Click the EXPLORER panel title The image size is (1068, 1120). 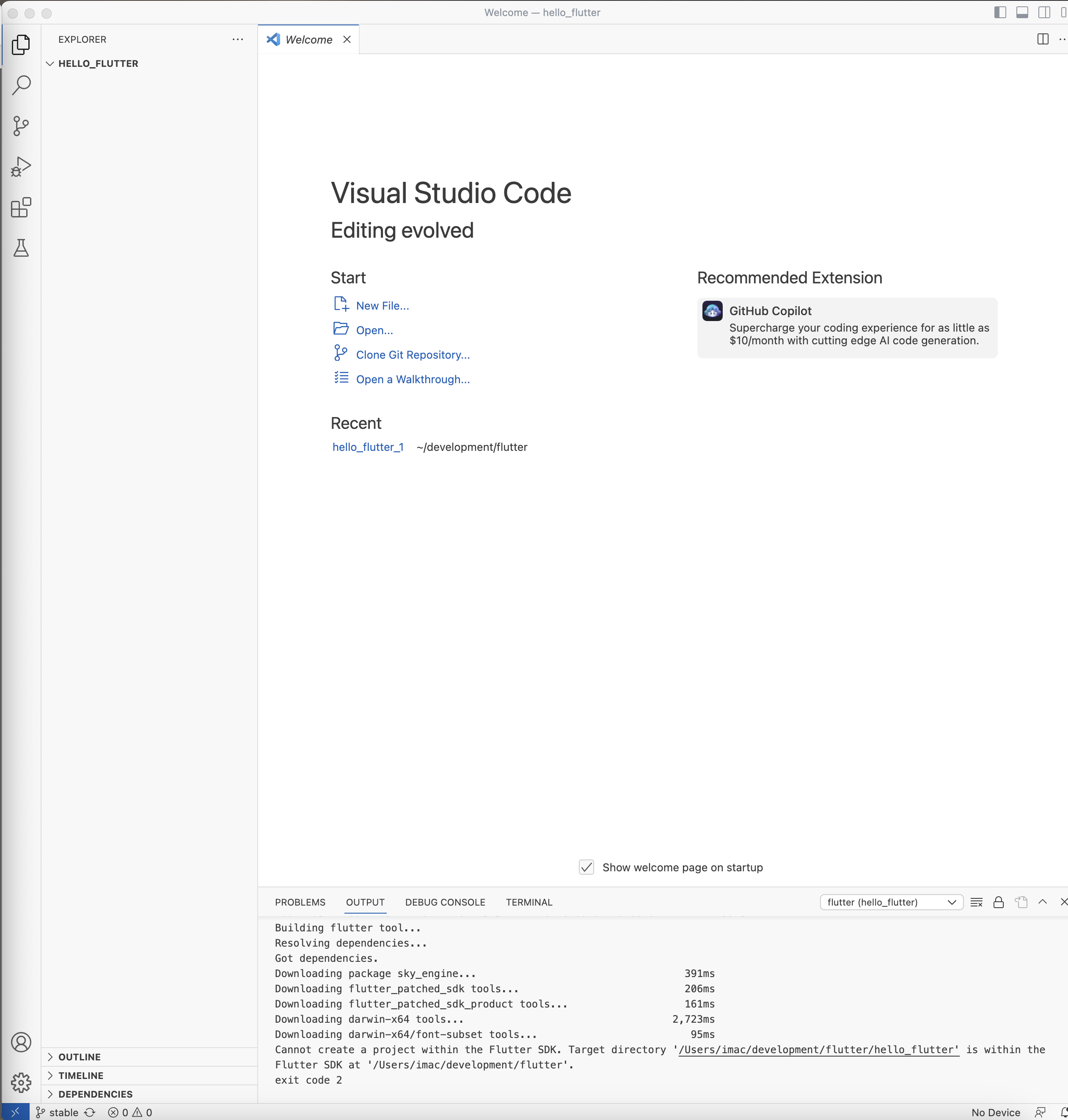pos(83,39)
